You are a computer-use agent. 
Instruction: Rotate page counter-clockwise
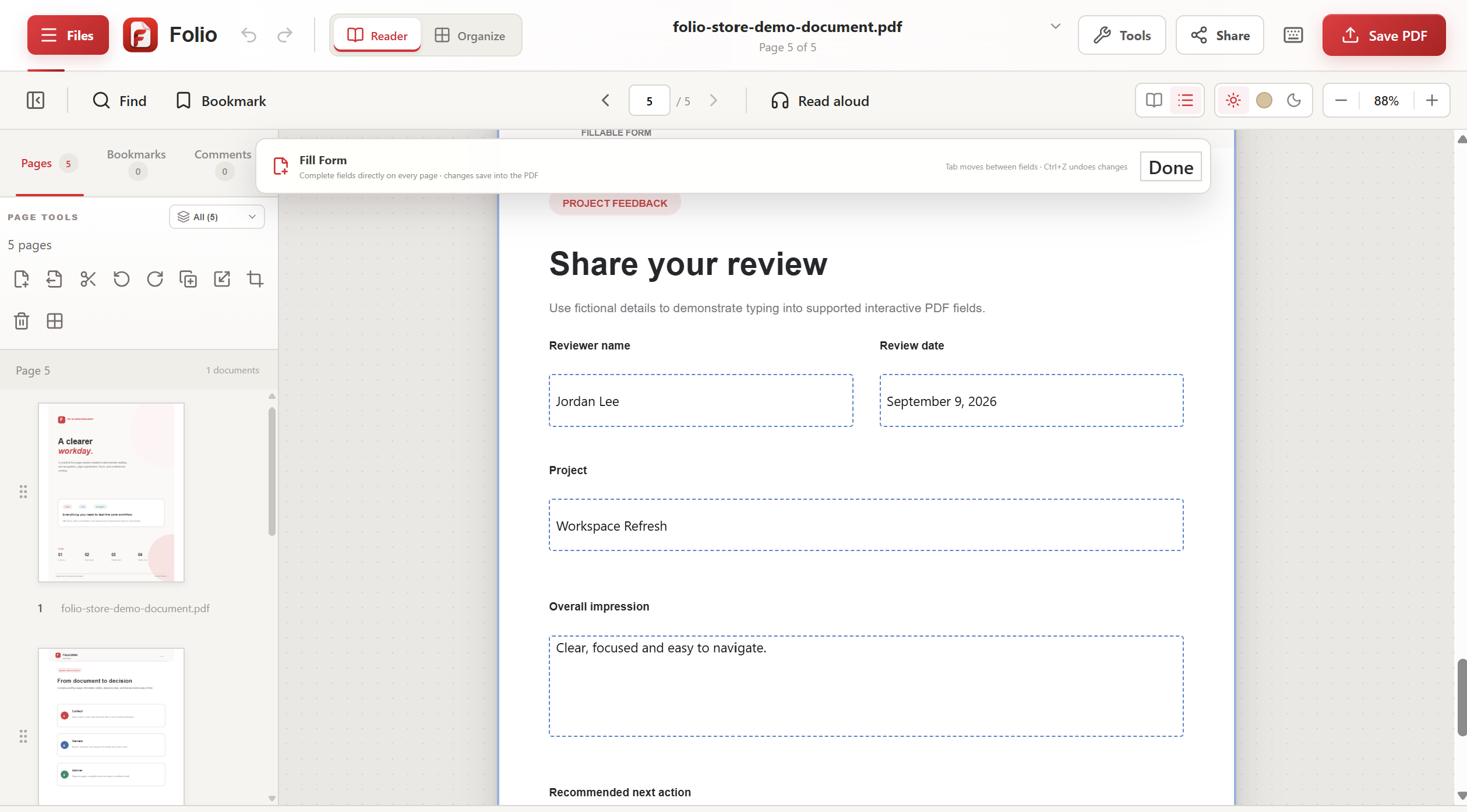[x=121, y=279]
